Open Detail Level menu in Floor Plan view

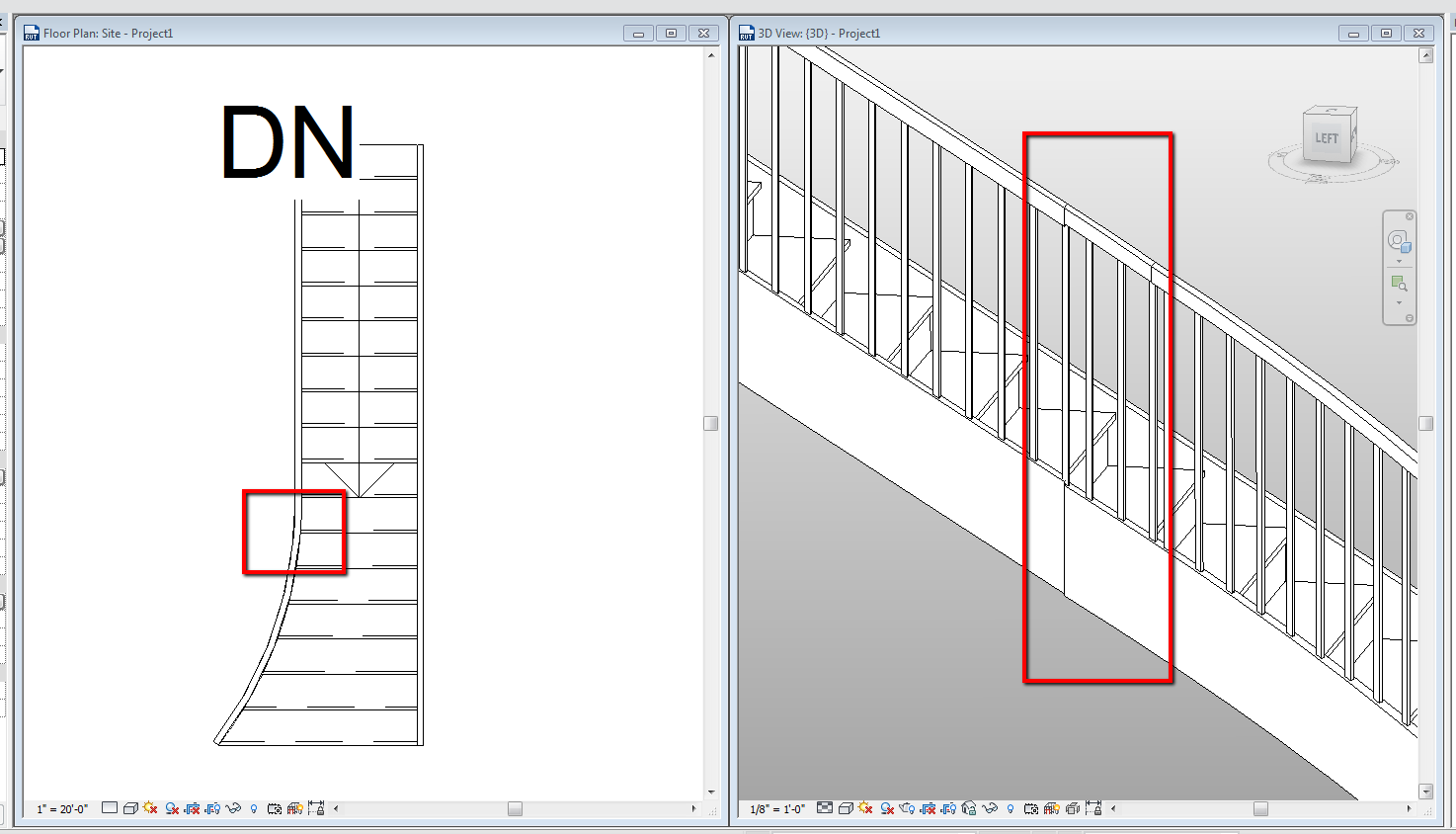click(x=110, y=808)
